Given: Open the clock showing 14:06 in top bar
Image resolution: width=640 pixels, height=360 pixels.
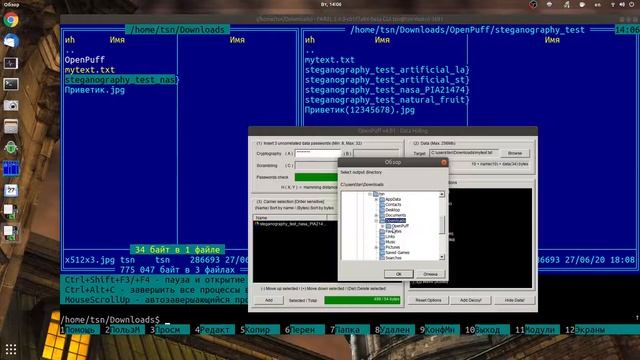Looking at the screenshot, I should 331,4.
